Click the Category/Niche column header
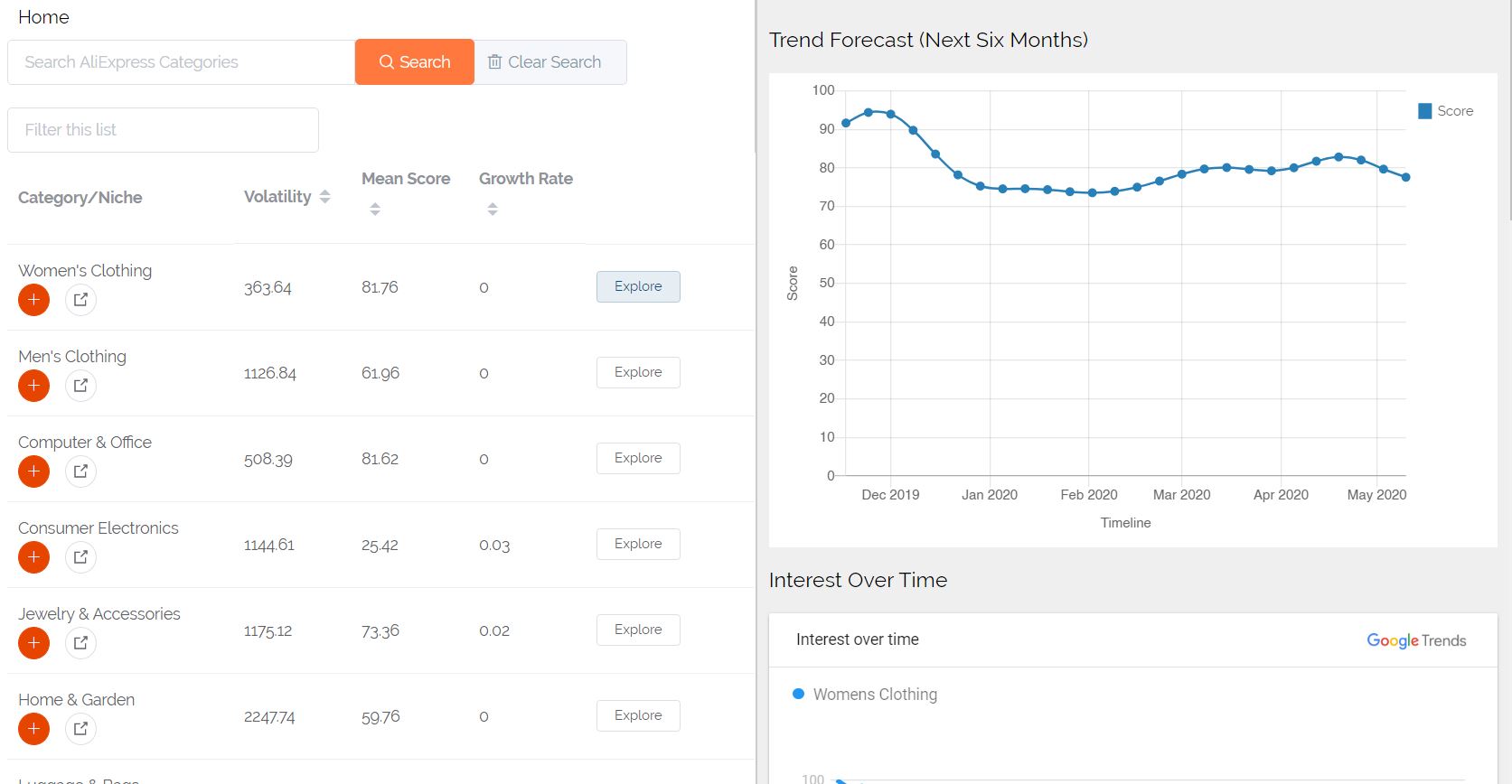 pyautogui.click(x=80, y=198)
